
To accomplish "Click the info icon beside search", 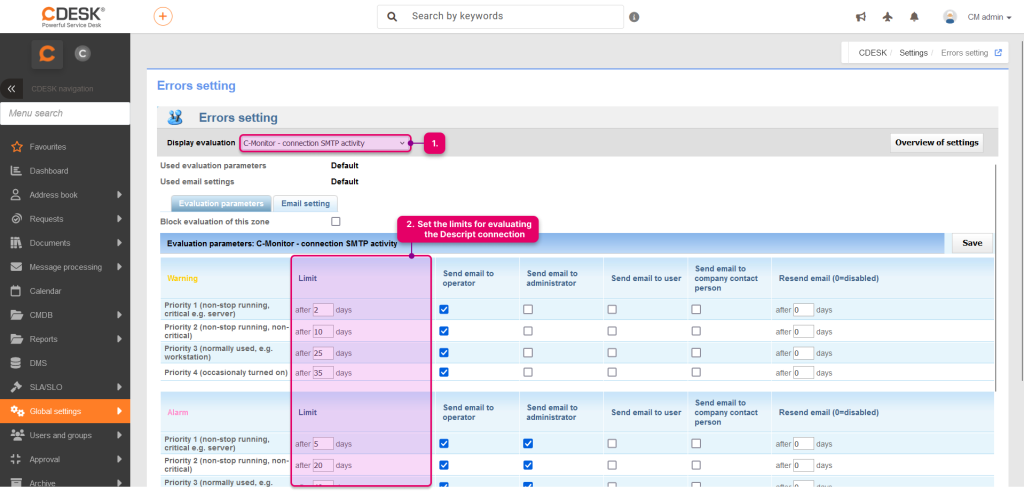I will (634, 18).
